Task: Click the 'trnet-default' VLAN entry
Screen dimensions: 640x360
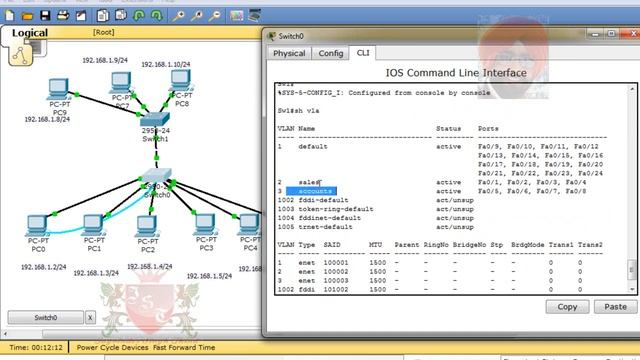Action: point(325,227)
